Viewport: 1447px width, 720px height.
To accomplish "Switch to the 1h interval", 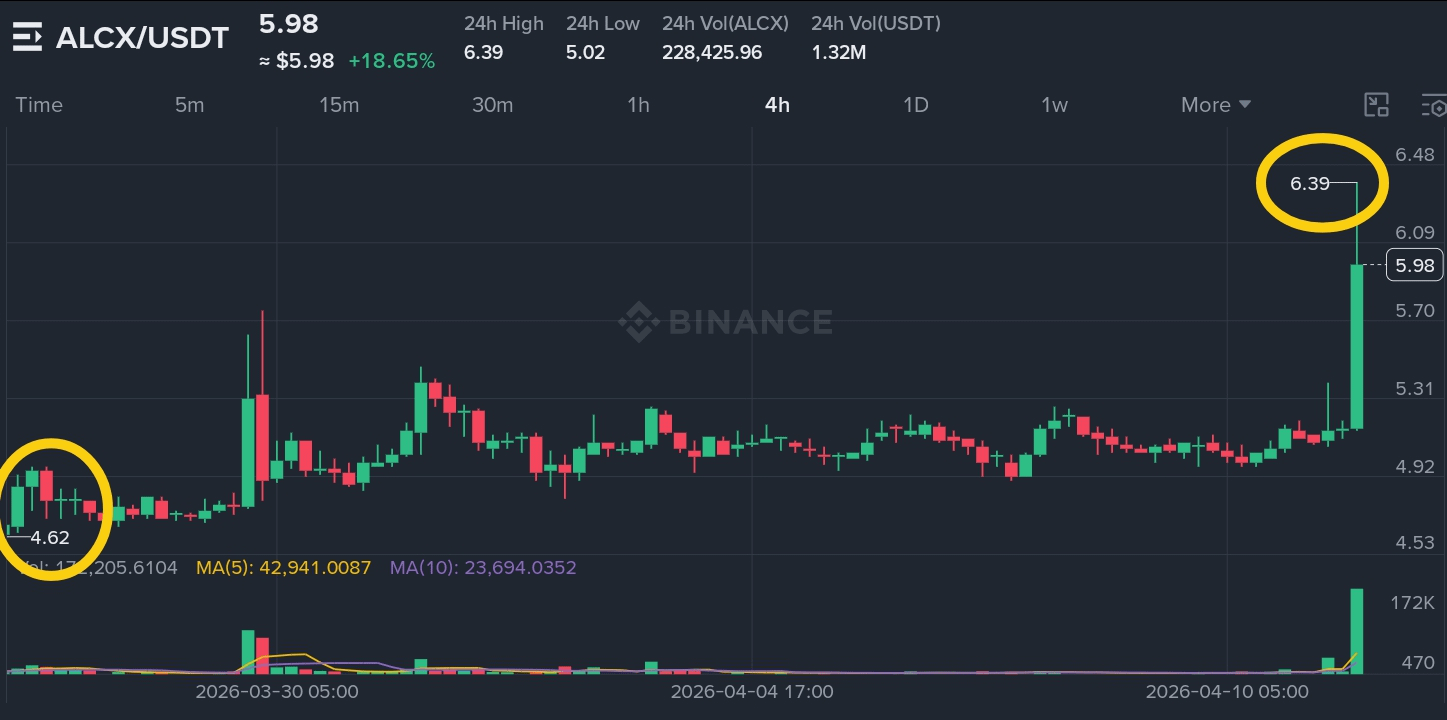I will (638, 105).
